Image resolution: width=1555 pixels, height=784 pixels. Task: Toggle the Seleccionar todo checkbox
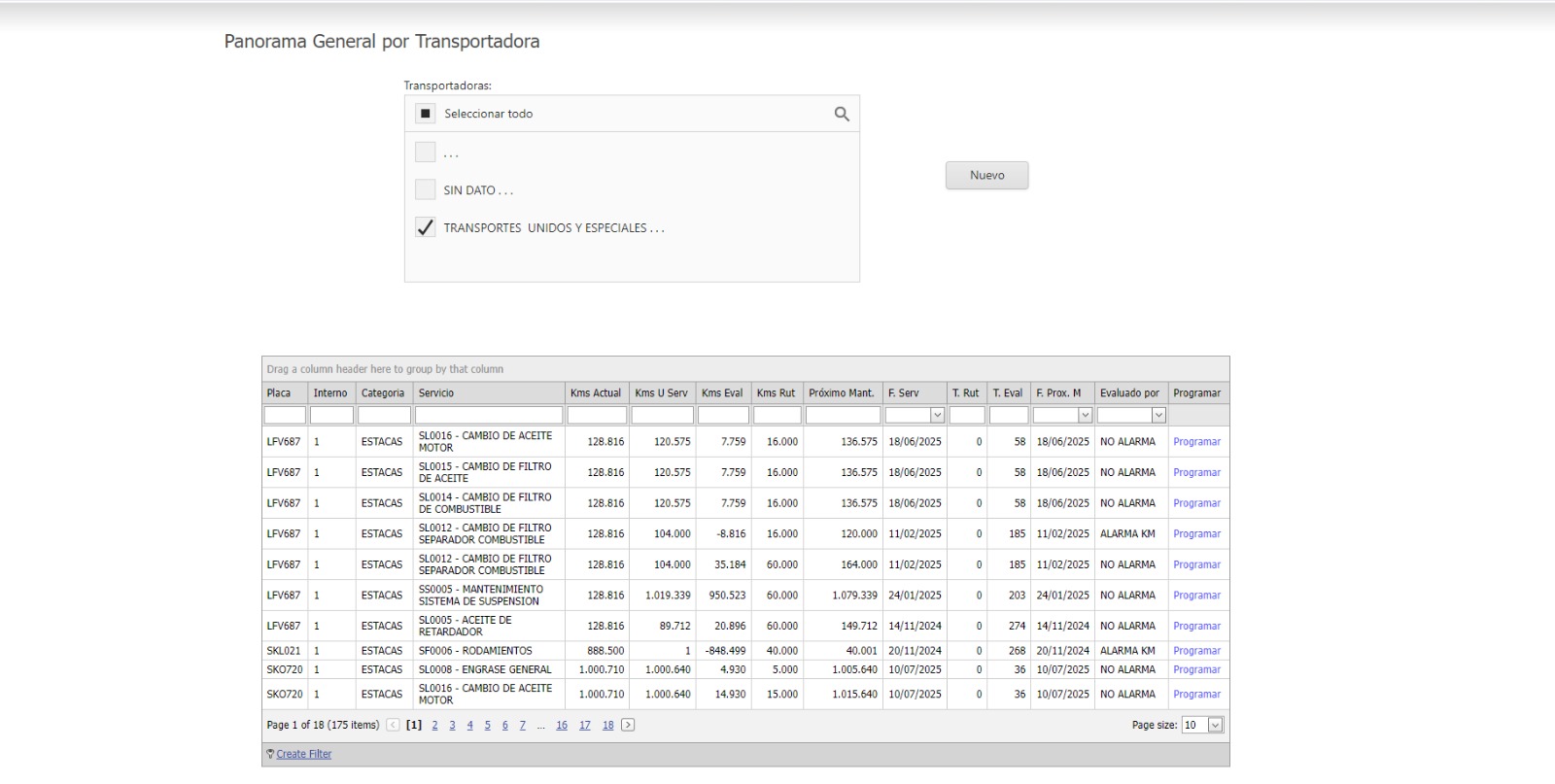click(x=425, y=114)
